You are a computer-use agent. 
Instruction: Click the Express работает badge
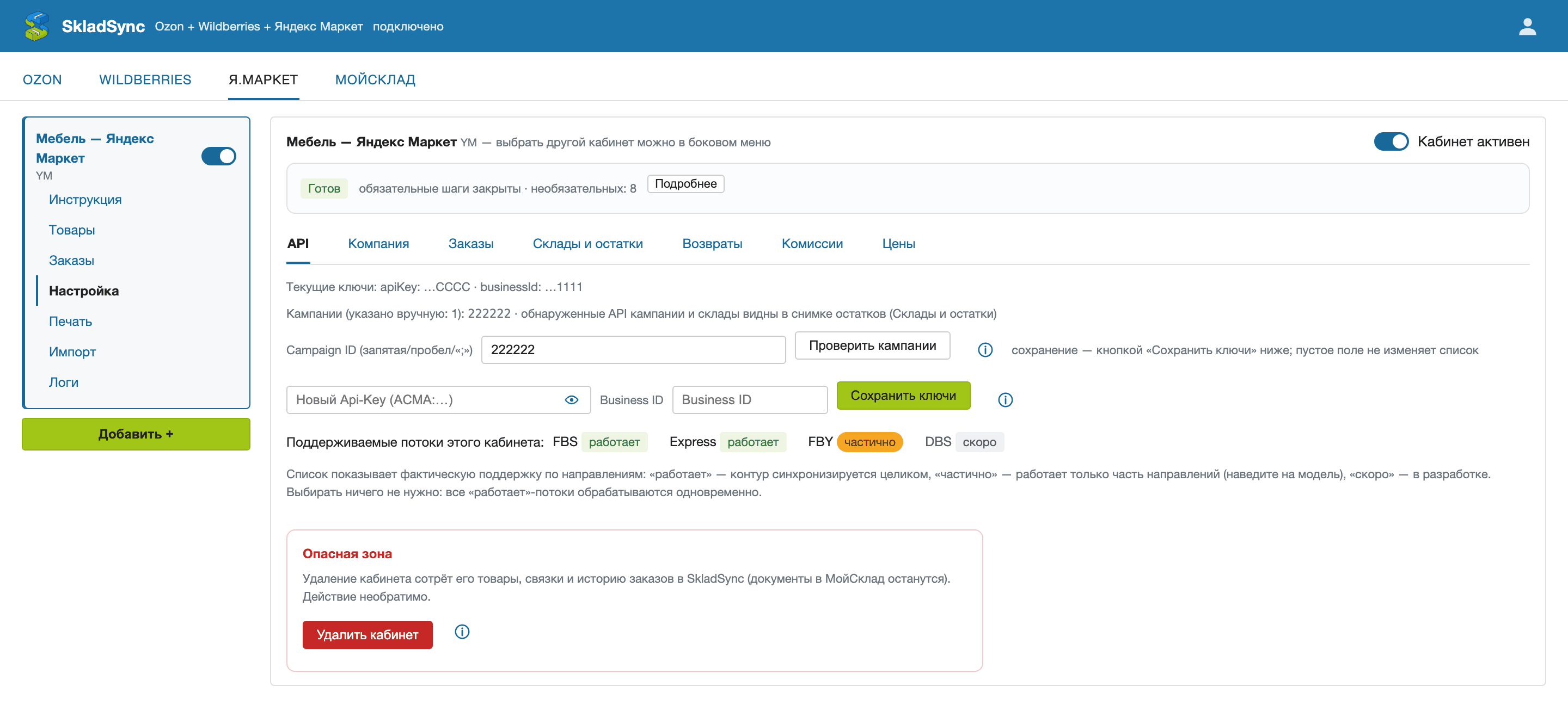point(752,442)
